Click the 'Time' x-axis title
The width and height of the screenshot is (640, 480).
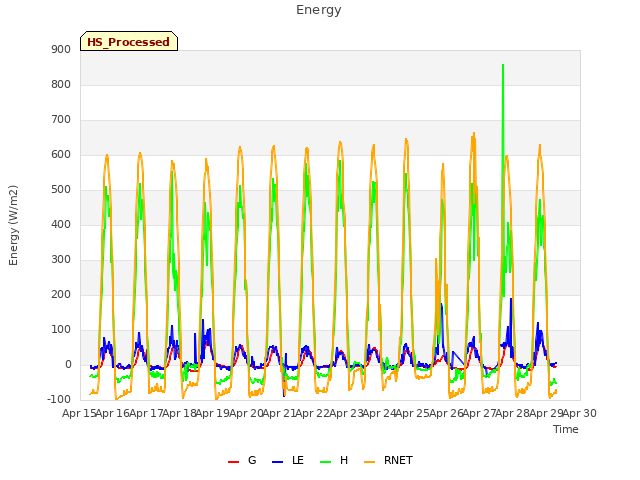coord(566,429)
